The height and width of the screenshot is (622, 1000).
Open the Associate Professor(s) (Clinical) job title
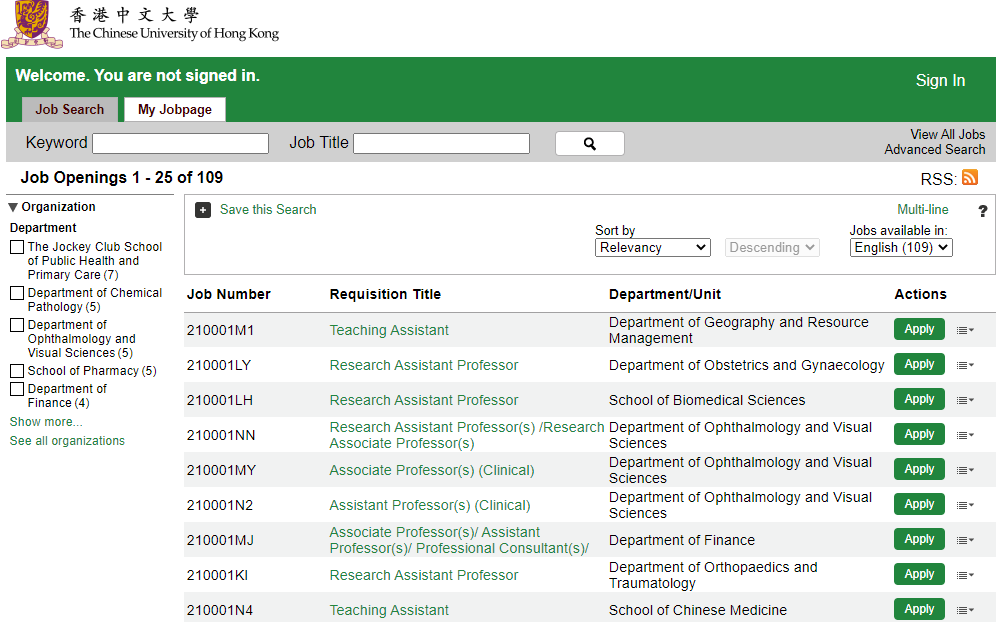coord(432,470)
